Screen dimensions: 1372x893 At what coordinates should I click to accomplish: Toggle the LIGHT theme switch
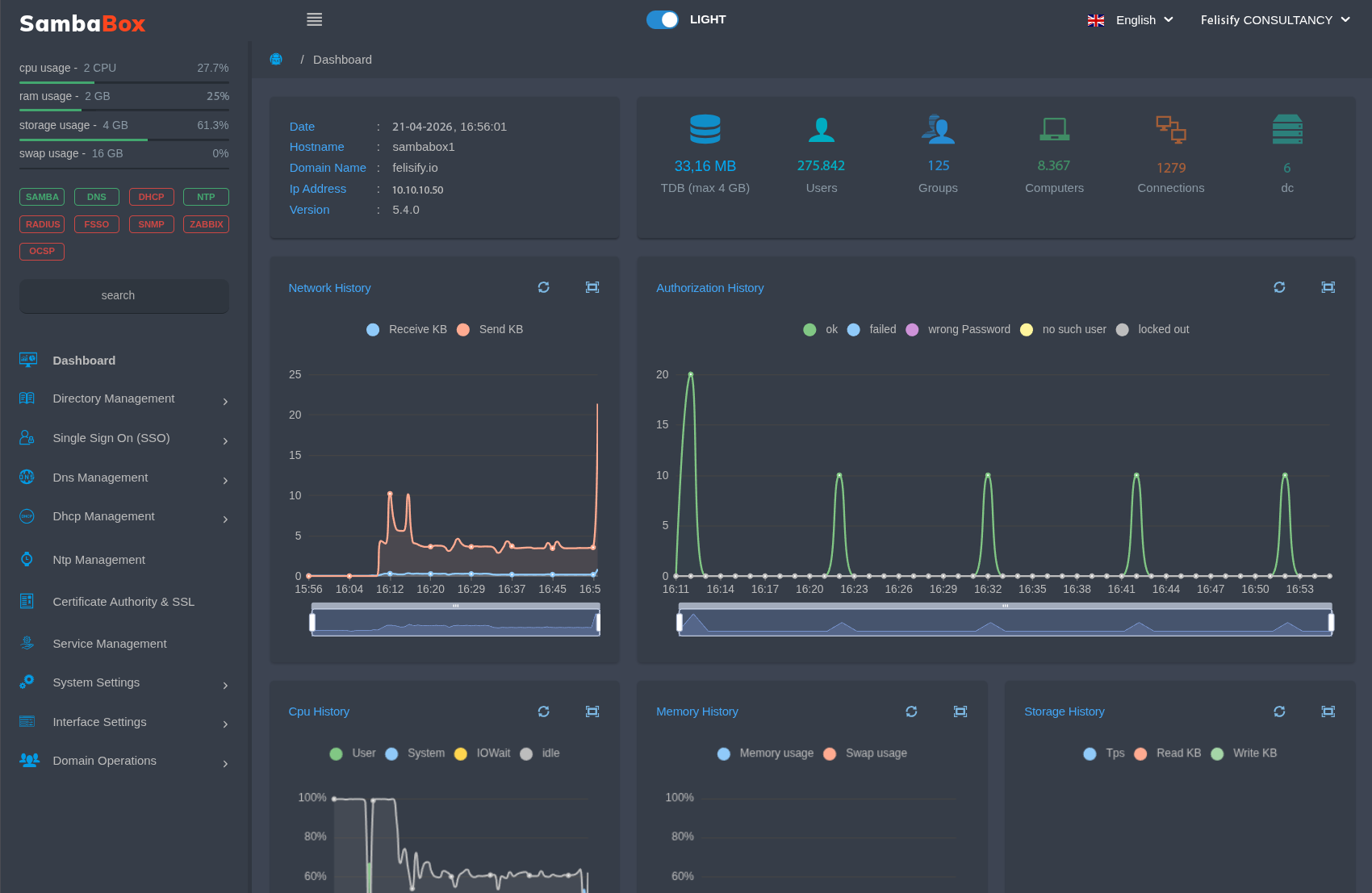(663, 19)
